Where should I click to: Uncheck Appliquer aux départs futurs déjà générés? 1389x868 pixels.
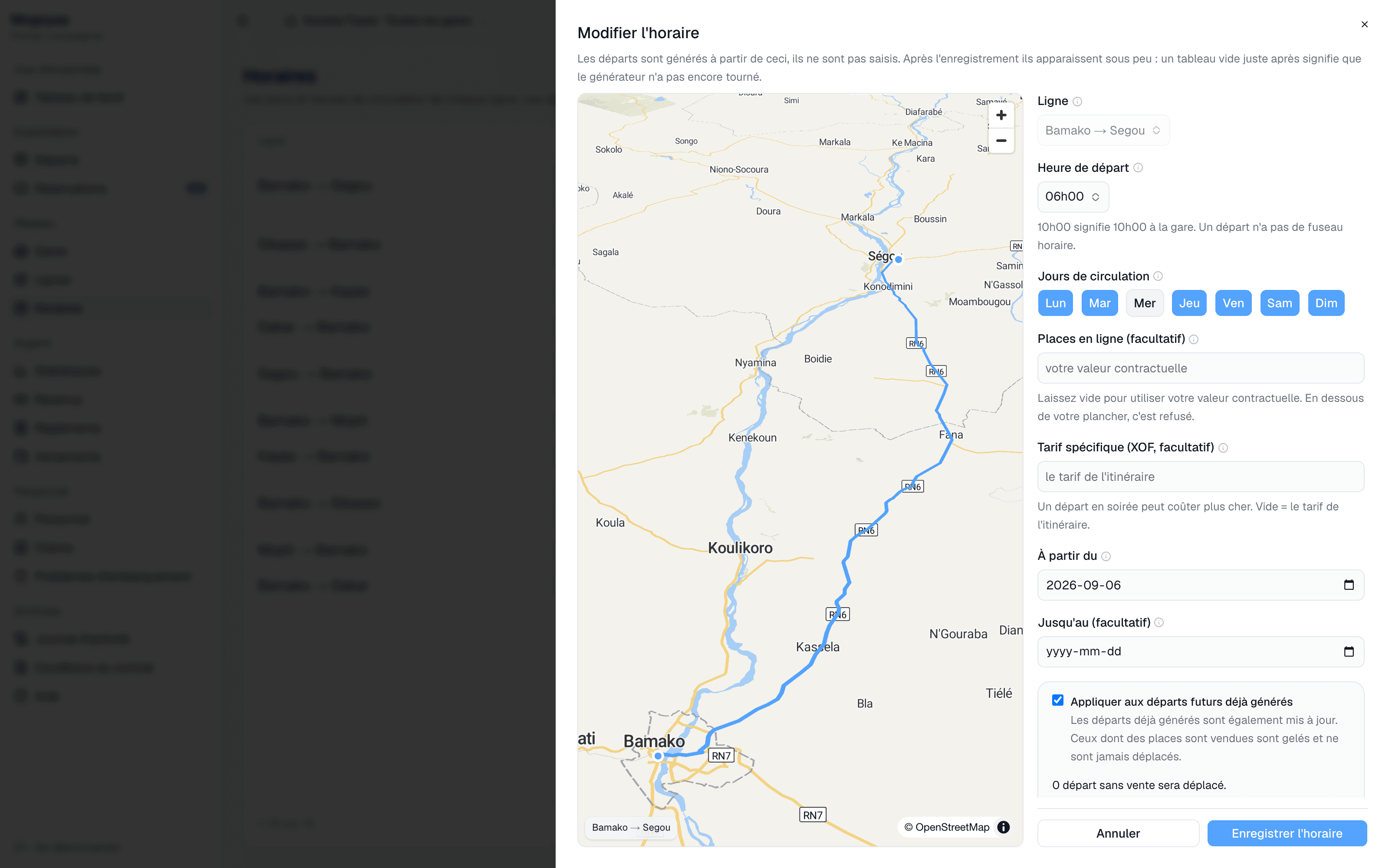coord(1058,700)
